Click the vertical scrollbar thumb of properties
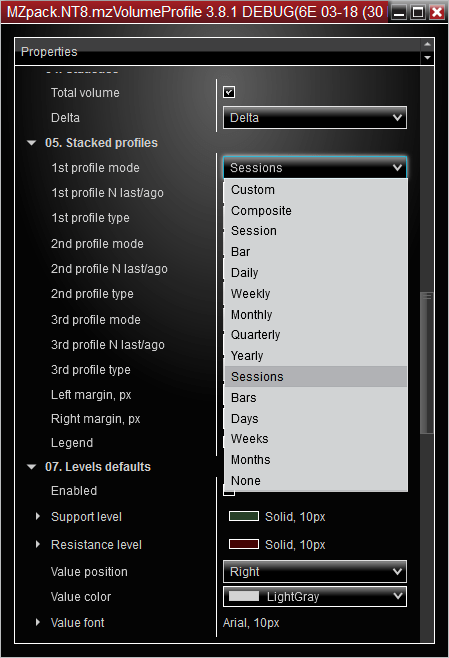Viewport: 449px width, 658px height. pyautogui.click(x=427, y=363)
